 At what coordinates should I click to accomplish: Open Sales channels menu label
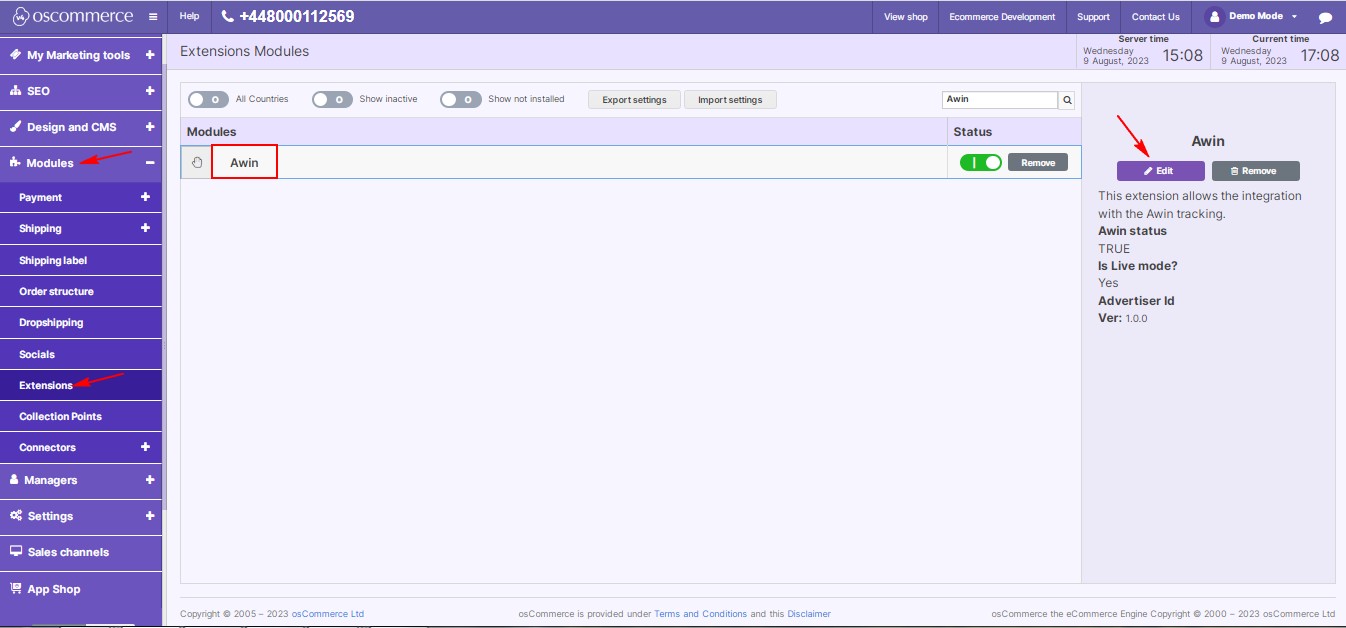click(68, 552)
